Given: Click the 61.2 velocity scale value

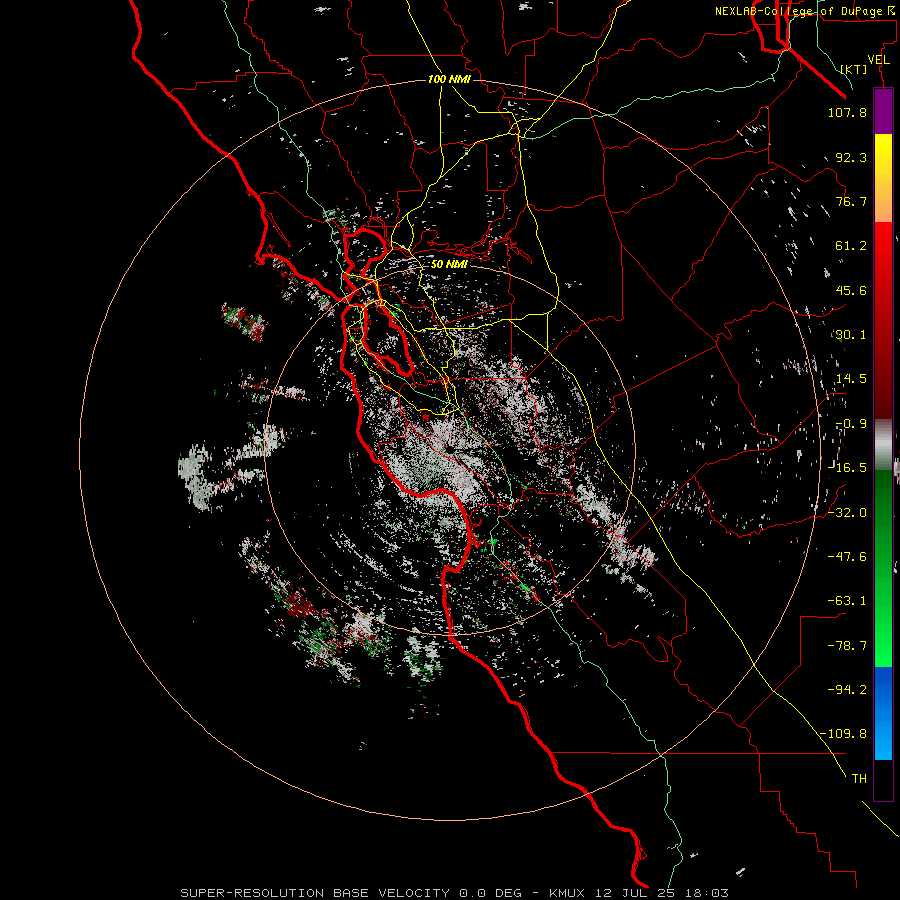Looking at the screenshot, I should 851,246.
